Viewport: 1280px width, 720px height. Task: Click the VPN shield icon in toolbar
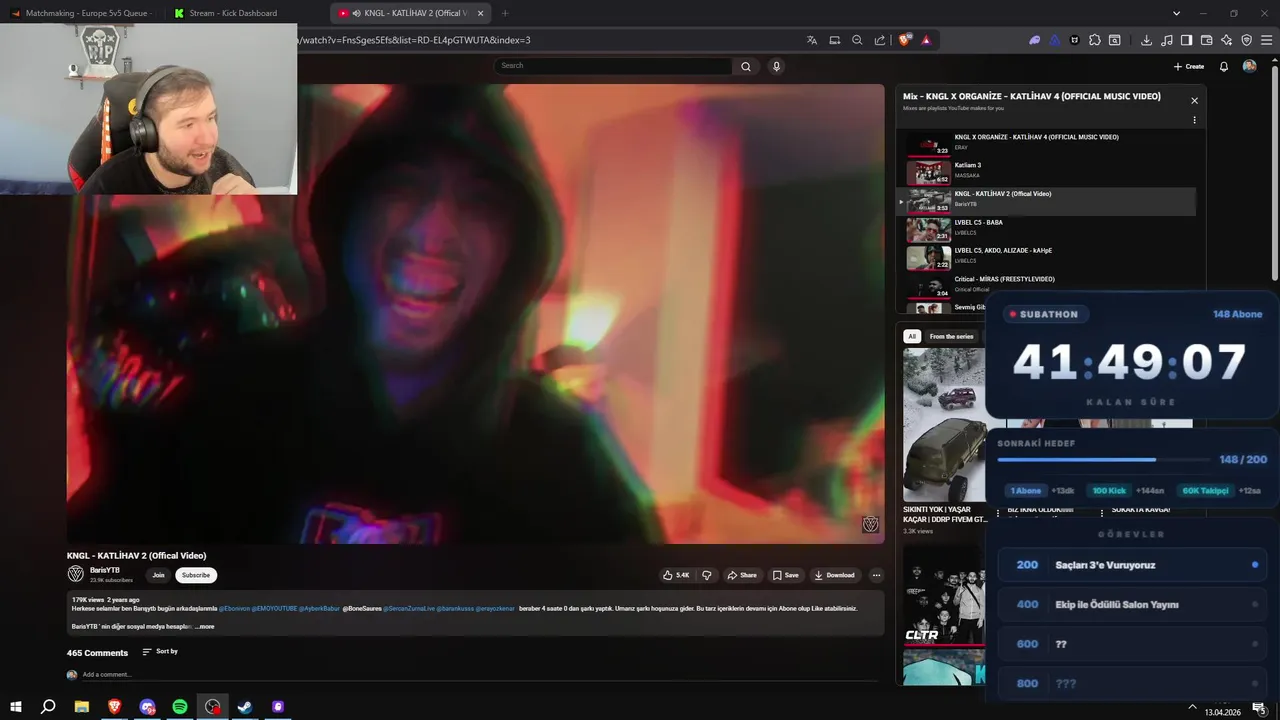point(1246,40)
